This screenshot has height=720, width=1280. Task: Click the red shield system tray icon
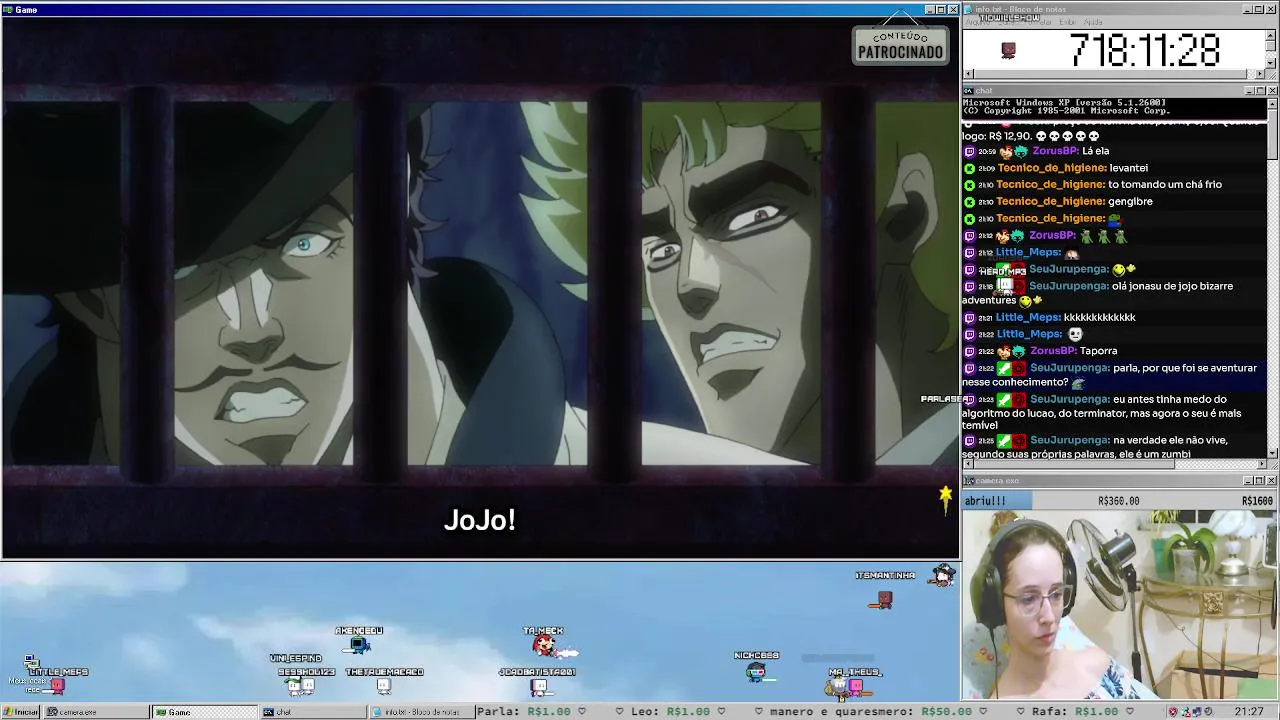click(x=1173, y=712)
